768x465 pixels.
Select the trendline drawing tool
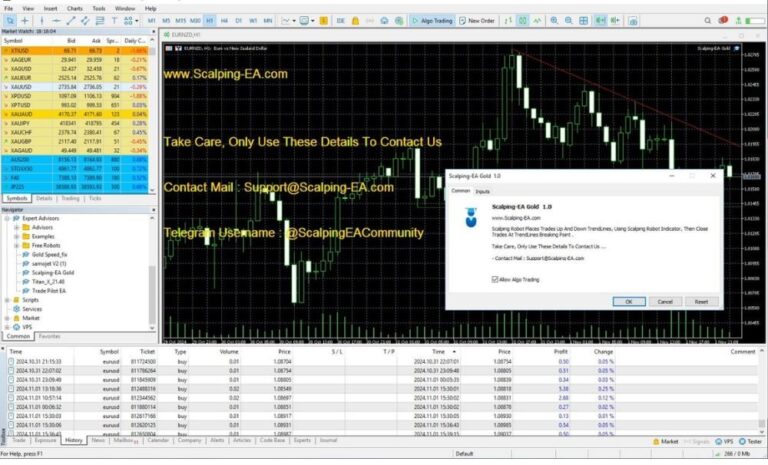(71, 21)
